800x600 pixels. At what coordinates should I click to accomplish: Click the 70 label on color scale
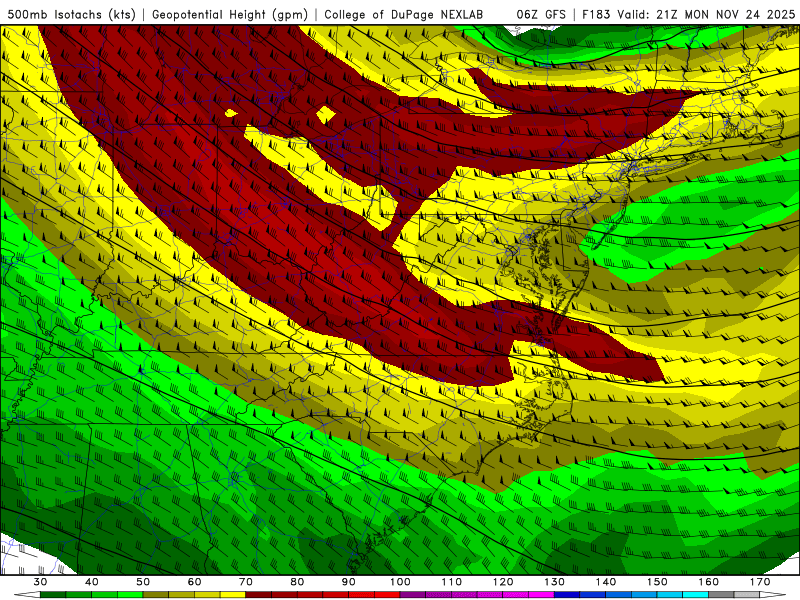tap(246, 582)
